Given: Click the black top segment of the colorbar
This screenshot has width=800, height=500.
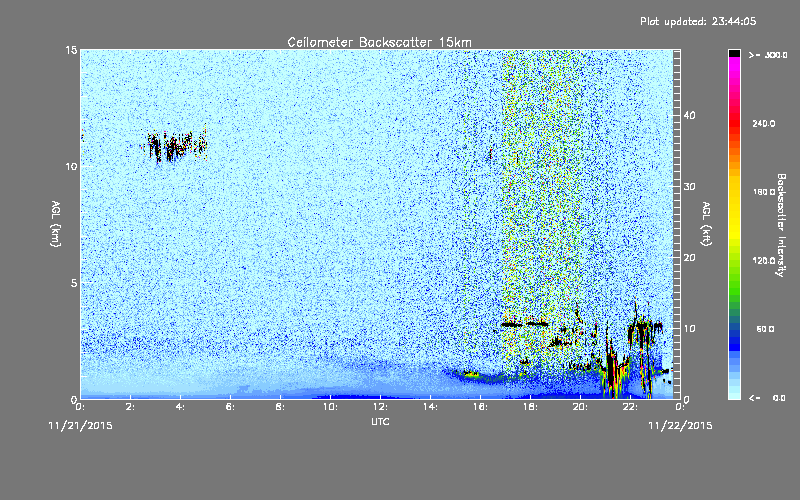Looking at the screenshot, I should pos(734,53).
